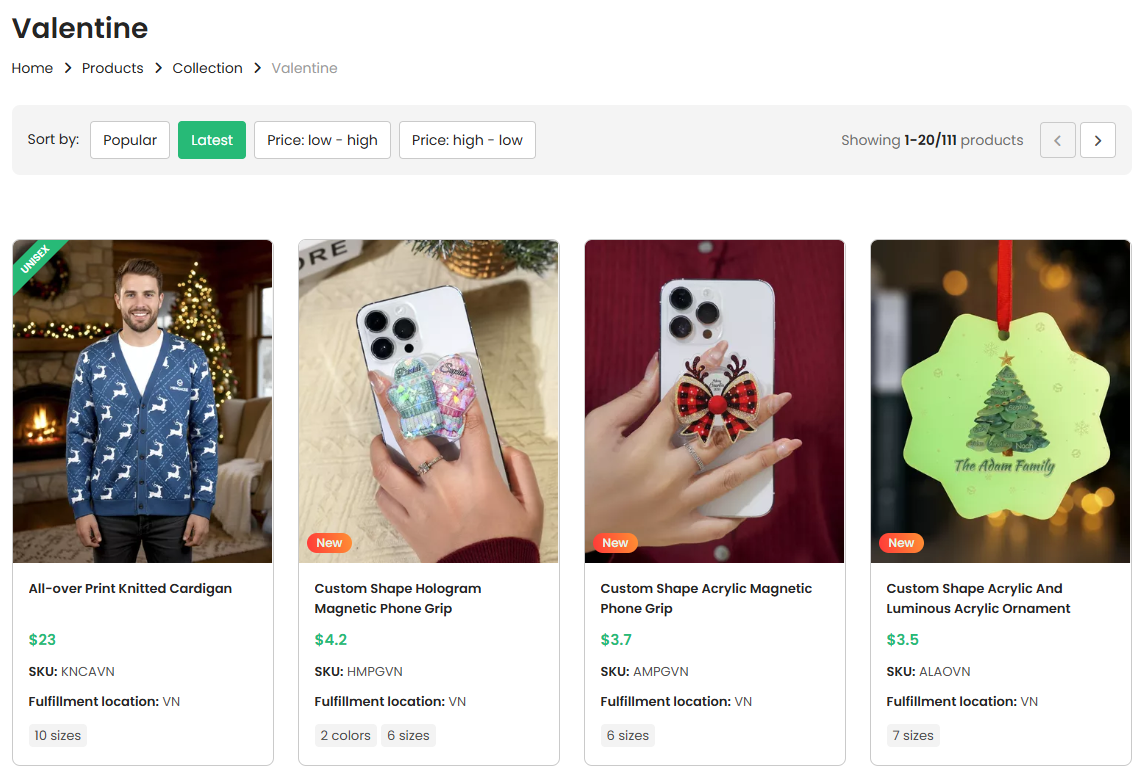Select the Latest sort option
Viewport: 1148px width, 784px height.
coord(212,140)
